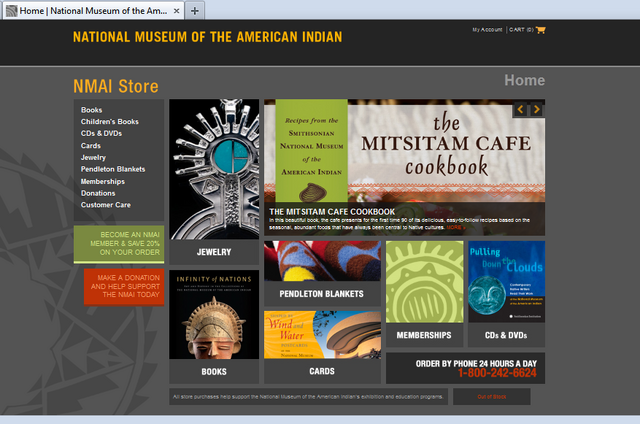
Task: Click the Home page heading text
Action: click(524, 80)
